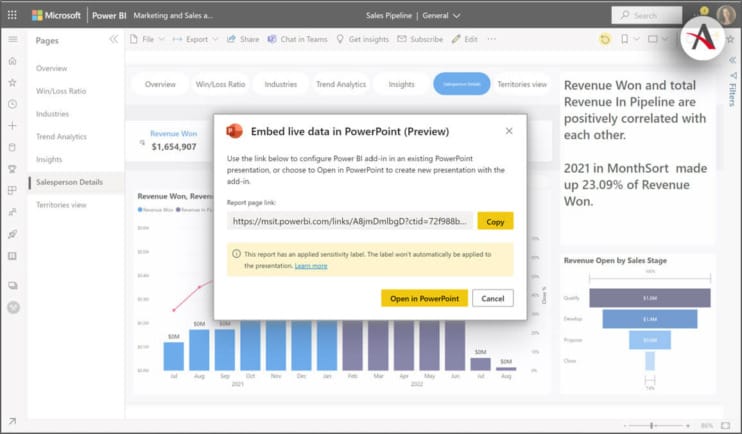Select Industries page in Pages pane
The image size is (742, 434).
pyautogui.click(x=53, y=114)
